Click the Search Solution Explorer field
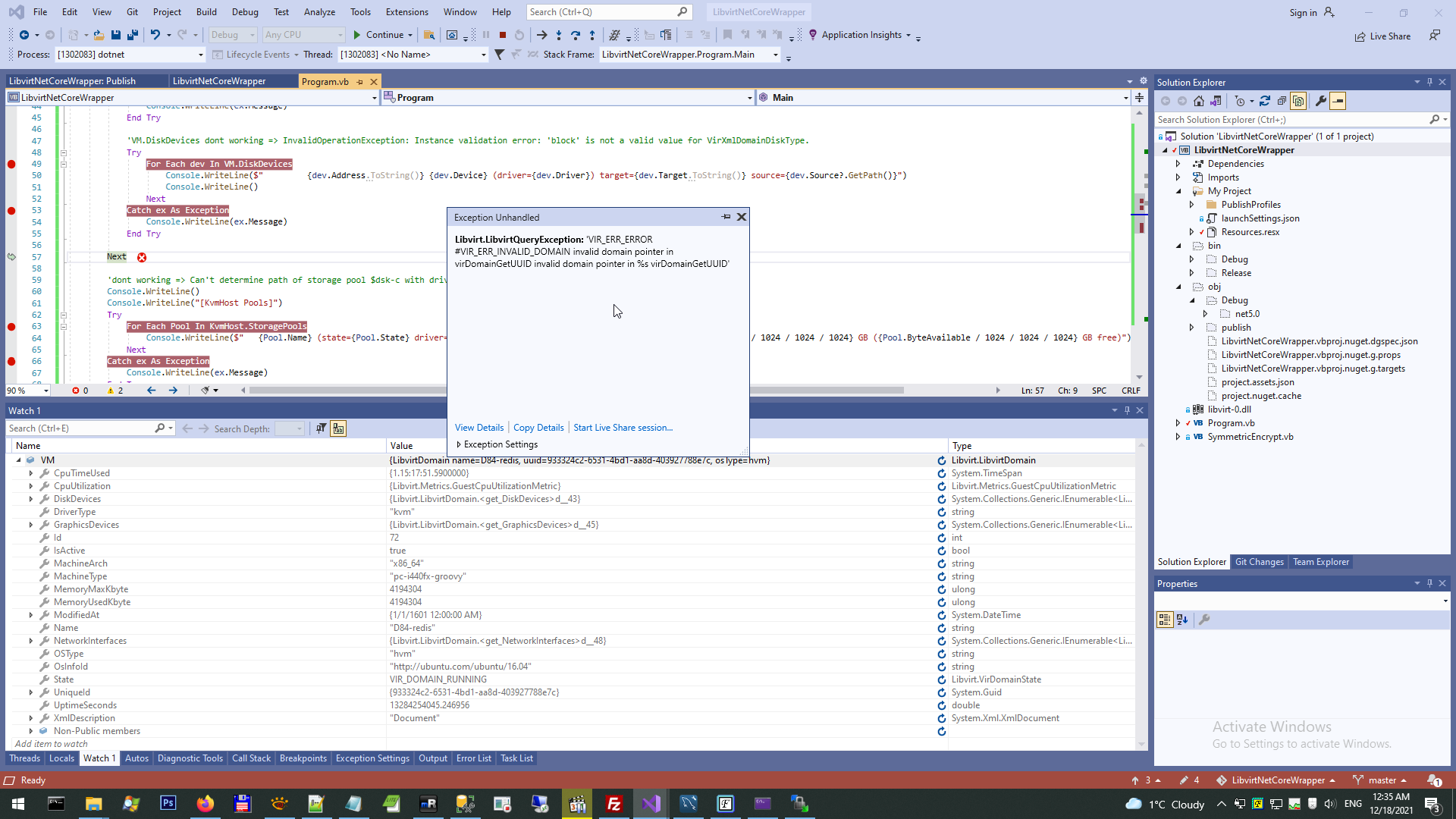Viewport: 1456px width, 819px height. pyautogui.click(x=1289, y=120)
